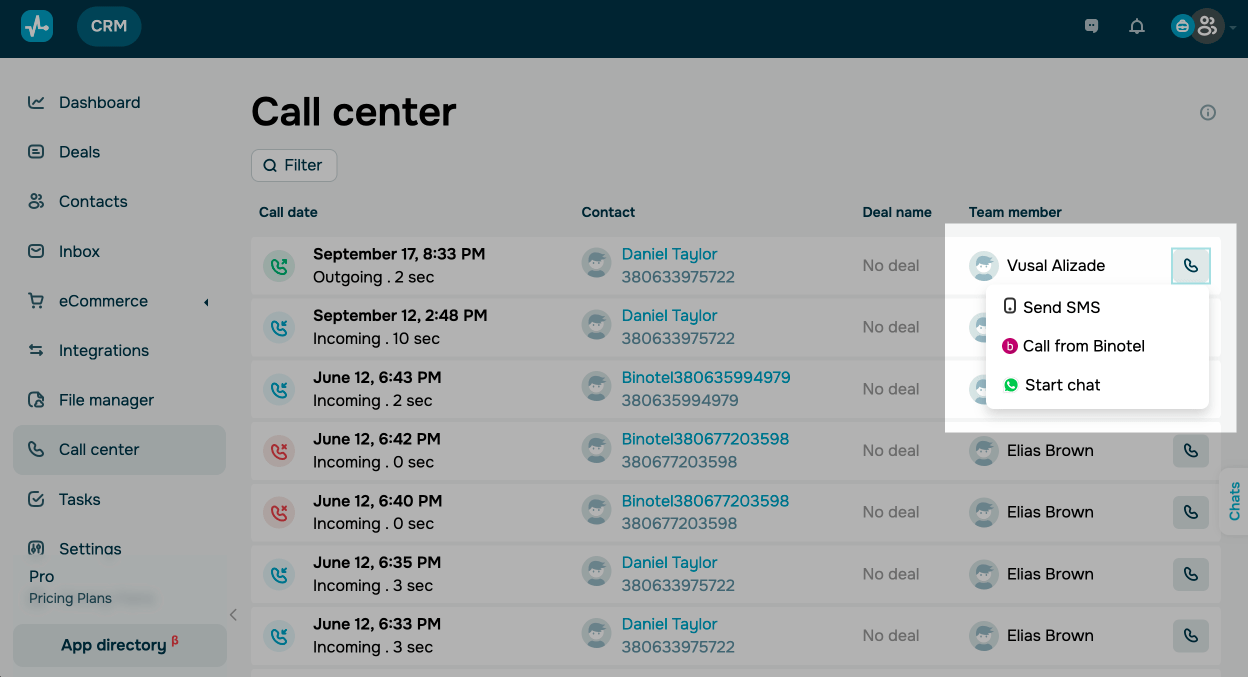The width and height of the screenshot is (1248, 677).
Task: Select Start chat in the popup menu
Action: pyautogui.click(x=1062, y=385)
